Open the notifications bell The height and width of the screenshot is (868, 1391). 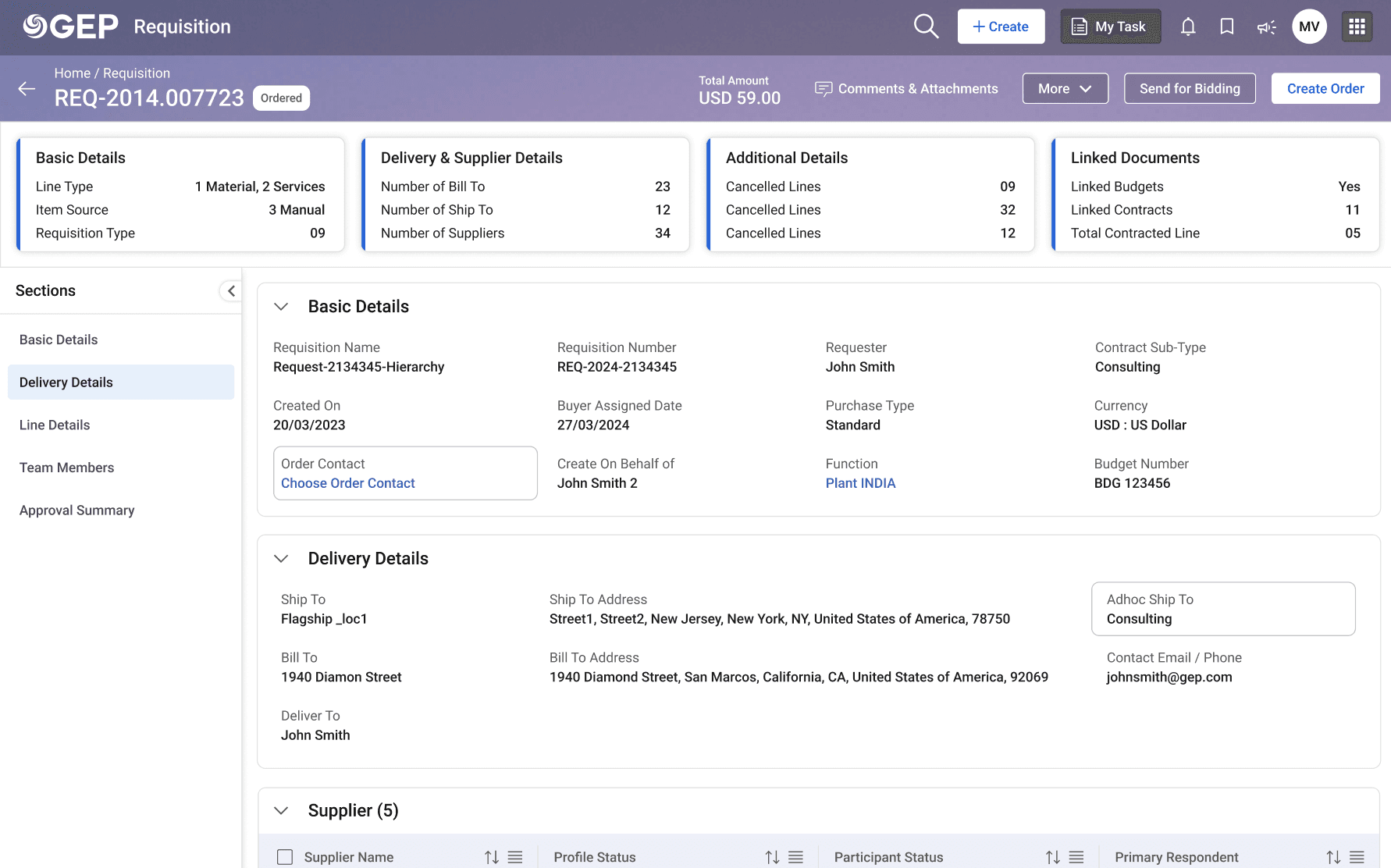coord(1188,27)
